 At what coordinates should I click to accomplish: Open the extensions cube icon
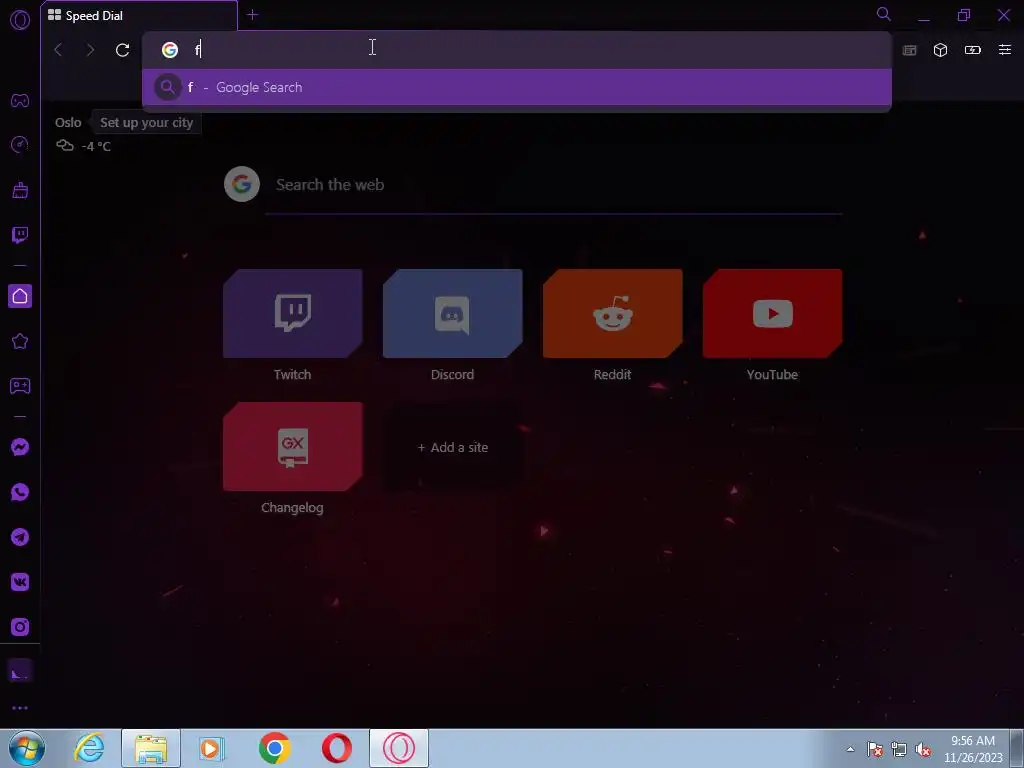pos(940,50)
